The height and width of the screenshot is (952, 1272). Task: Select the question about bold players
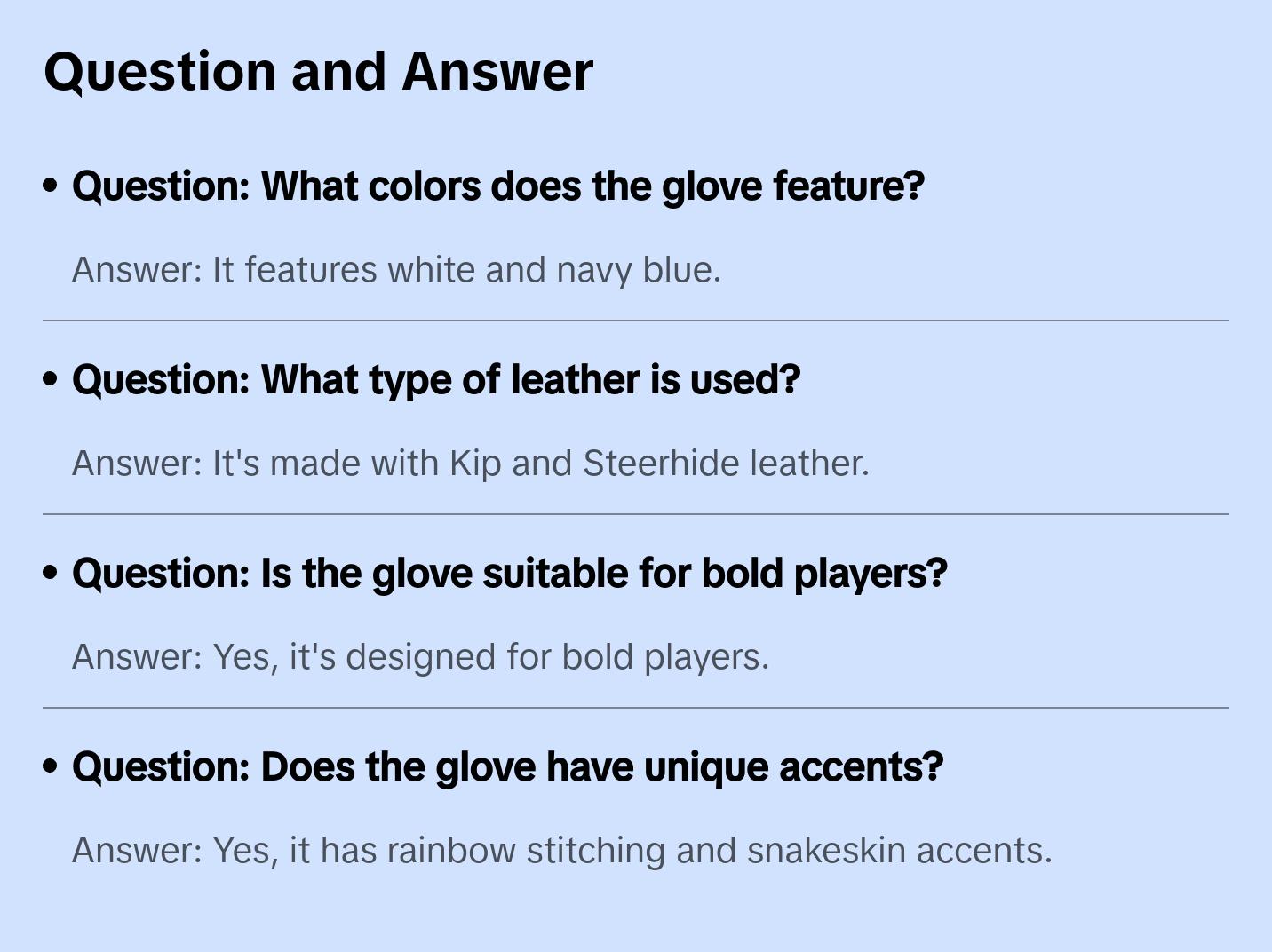(510, 574)
